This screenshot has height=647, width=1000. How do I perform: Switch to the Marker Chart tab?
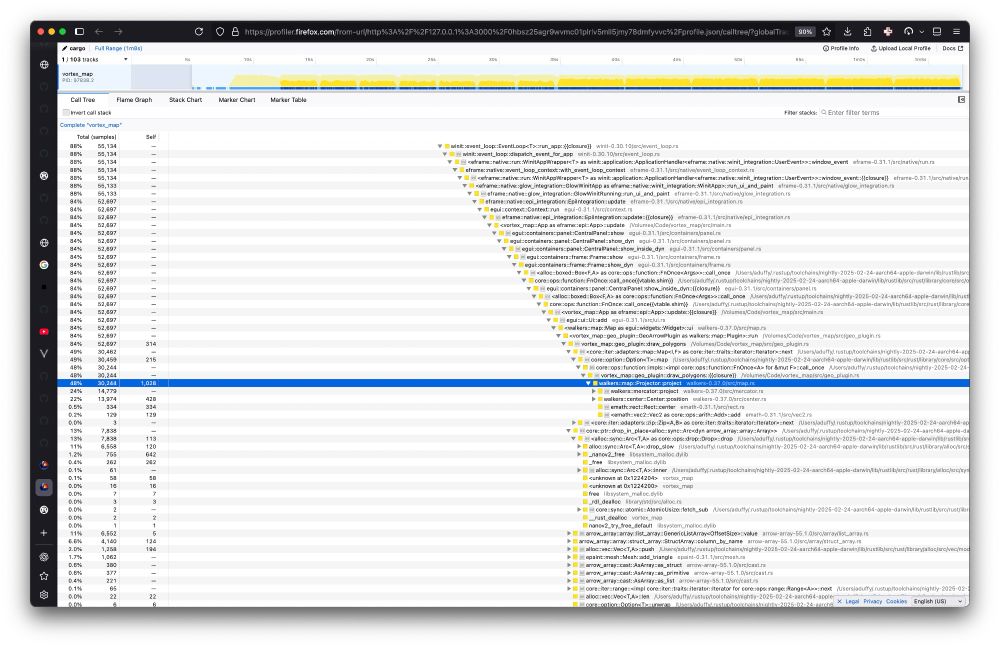(237, 100)
